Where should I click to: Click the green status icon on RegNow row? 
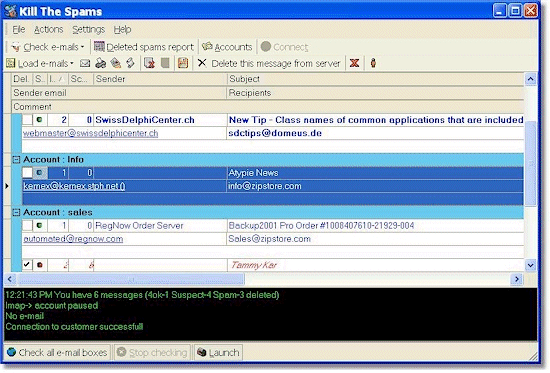[x=40, y=225]
